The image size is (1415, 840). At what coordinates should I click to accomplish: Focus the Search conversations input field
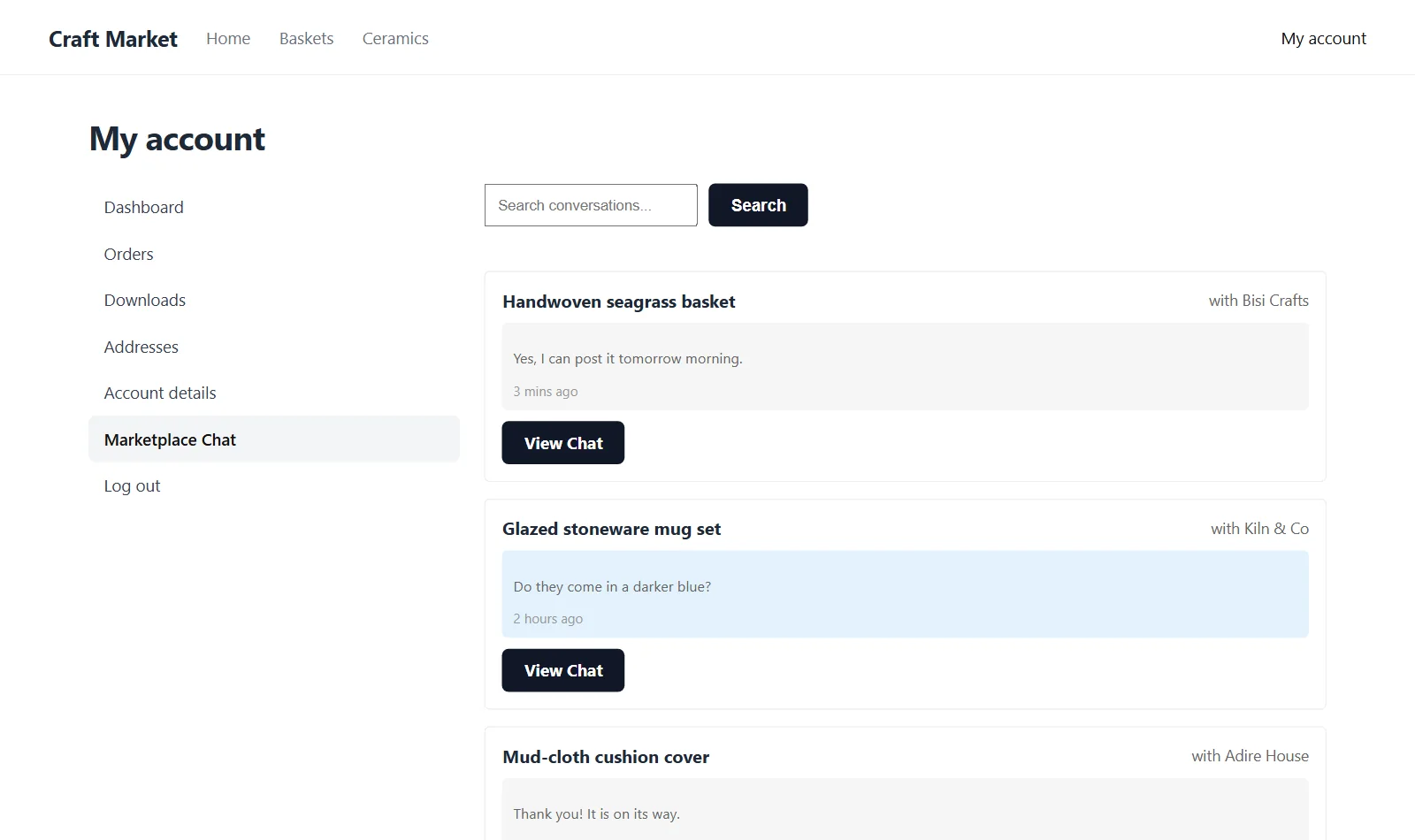click(591, 205)
